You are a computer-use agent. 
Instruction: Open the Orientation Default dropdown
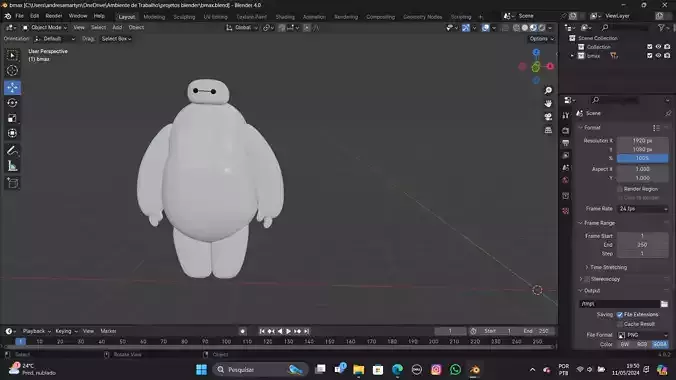55,39
